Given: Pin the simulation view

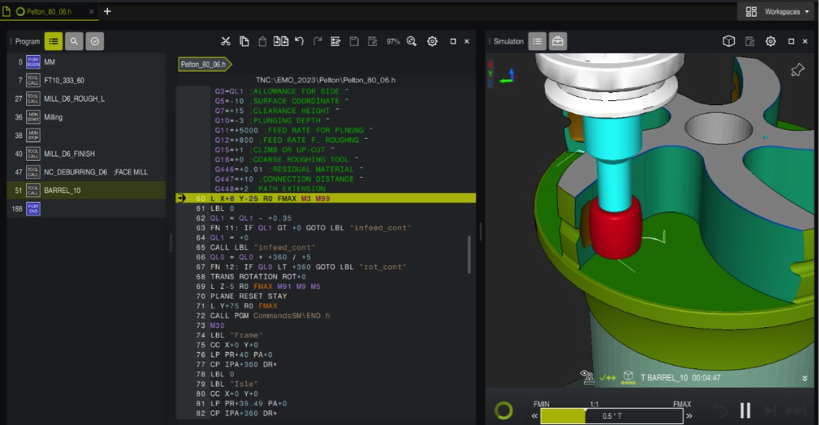Looking at the screenshot, I should click(x=797, y=70).
